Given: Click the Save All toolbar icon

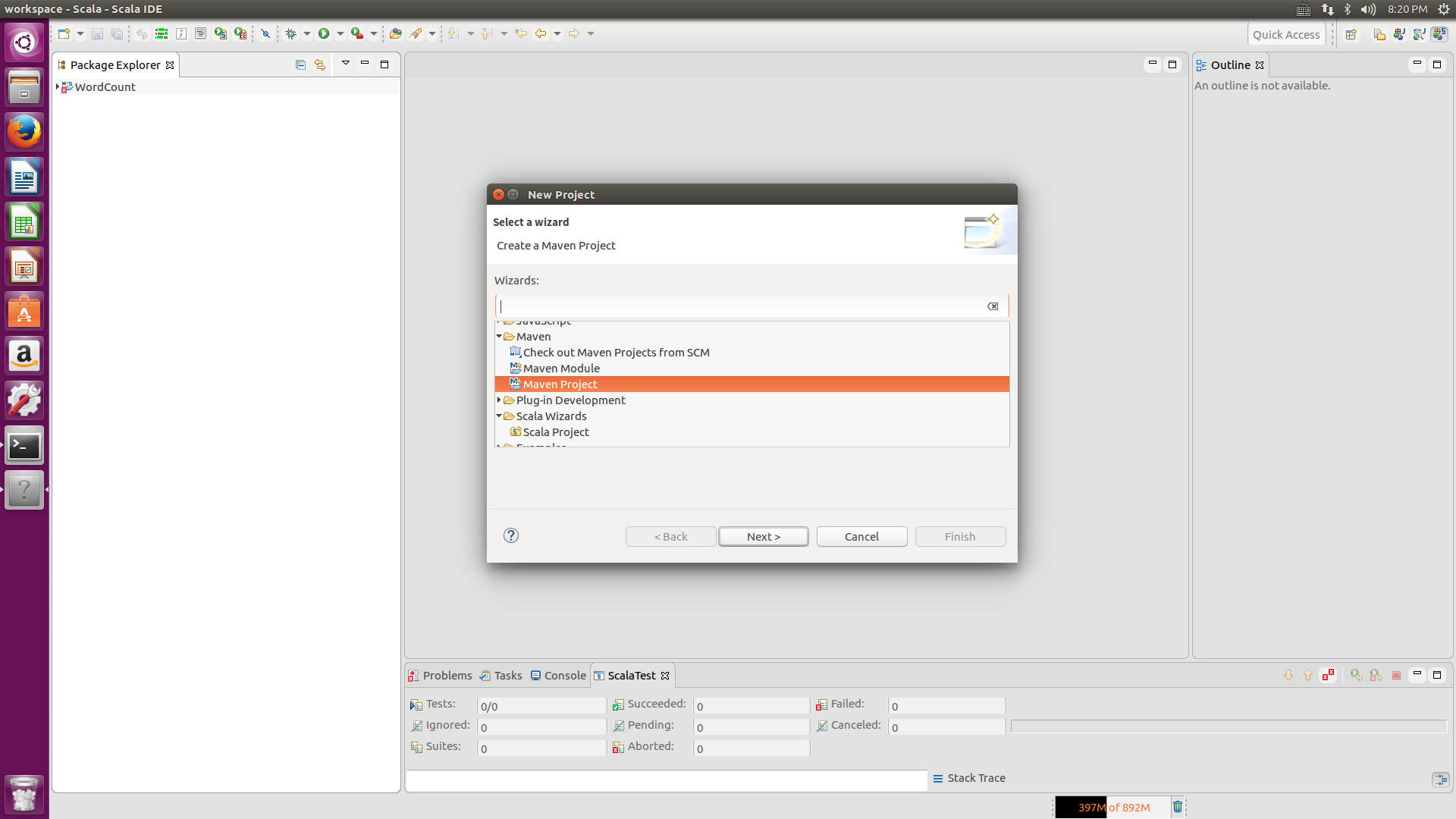Looking at the screenshot, I should (x=118, y=33).
